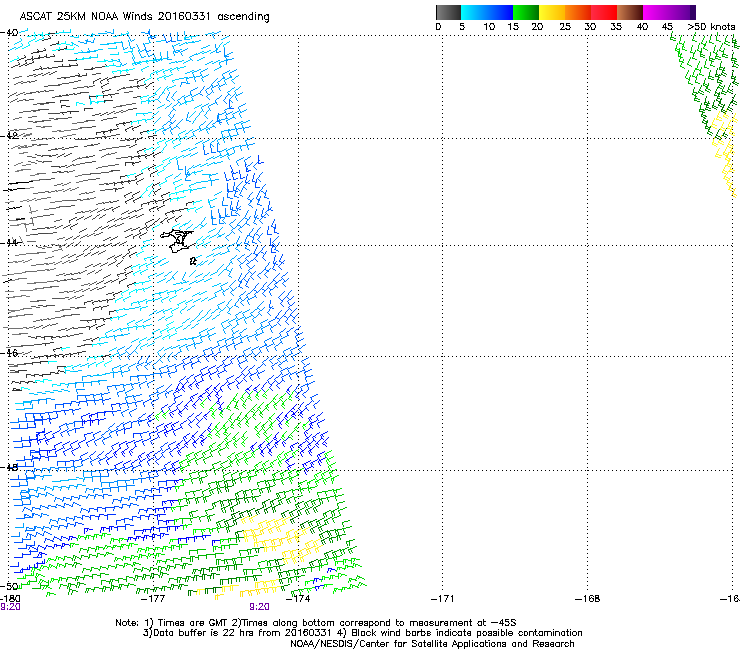
Task: Click the longitude label '-174'
Action: coord(298,599)
